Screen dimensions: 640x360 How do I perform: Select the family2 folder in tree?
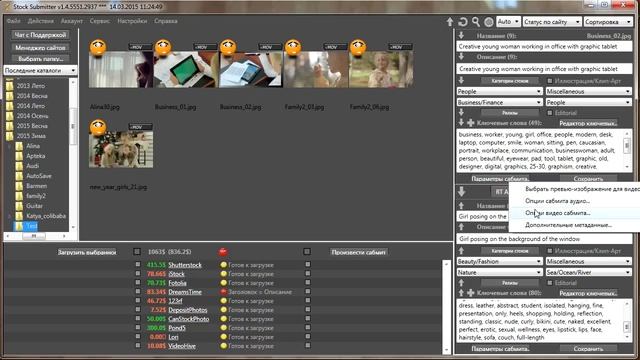coord(36,196)
